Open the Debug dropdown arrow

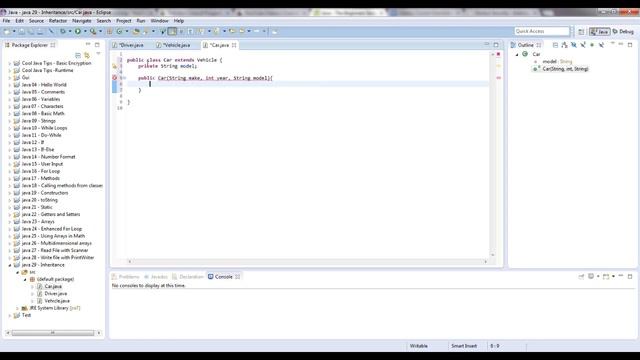tap(70, 31)
